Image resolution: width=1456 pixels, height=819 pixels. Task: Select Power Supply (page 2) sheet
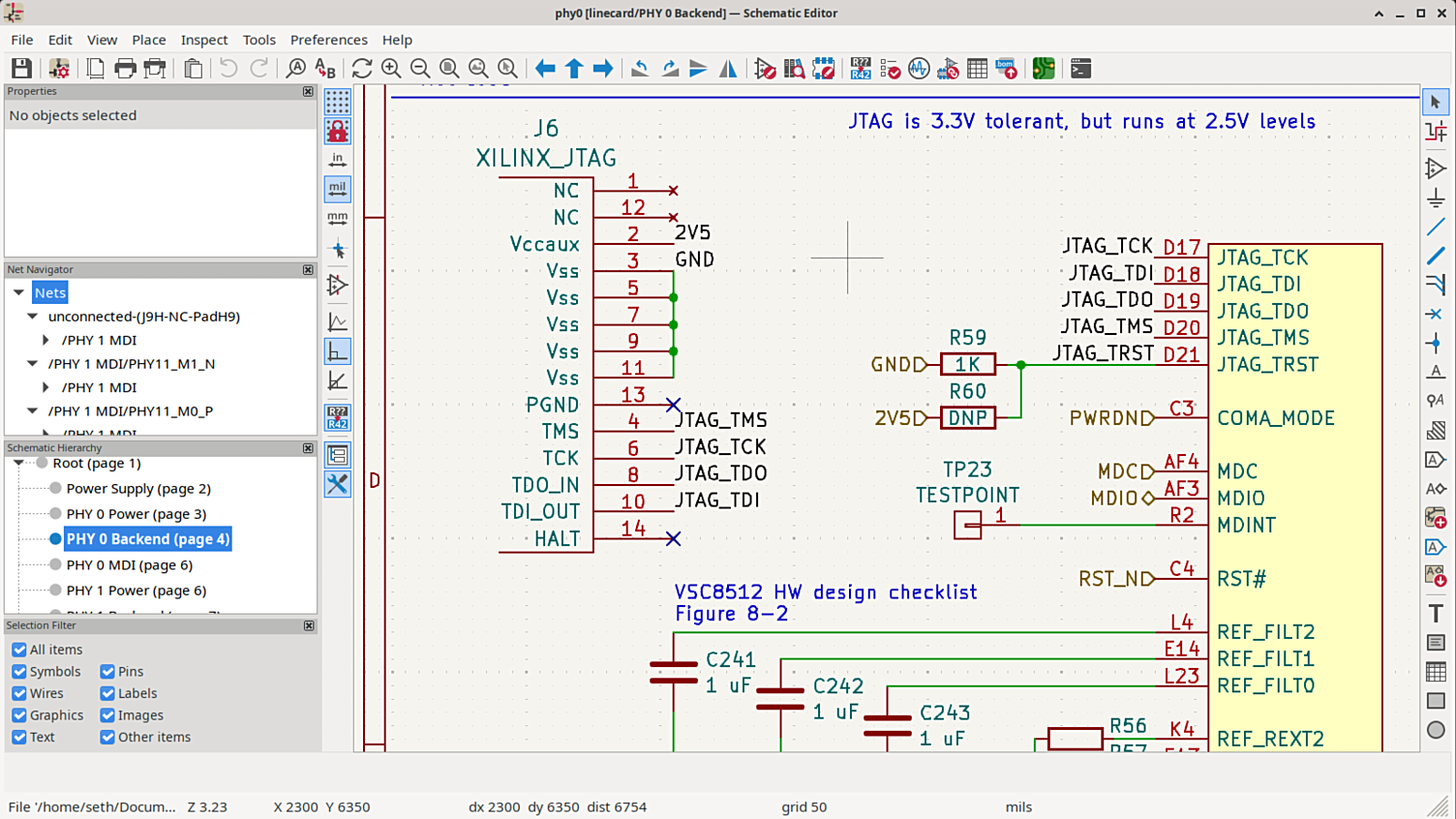point(137,489)
